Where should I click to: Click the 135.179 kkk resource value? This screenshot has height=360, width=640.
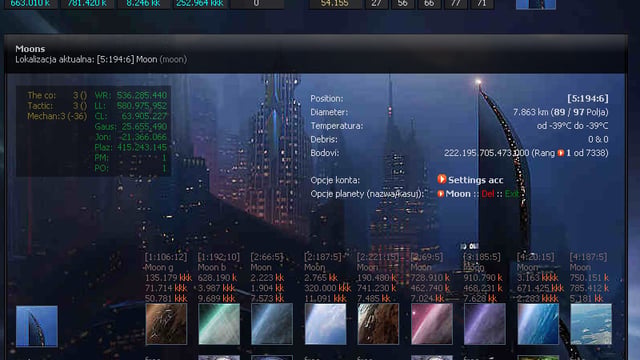(168, 278)
